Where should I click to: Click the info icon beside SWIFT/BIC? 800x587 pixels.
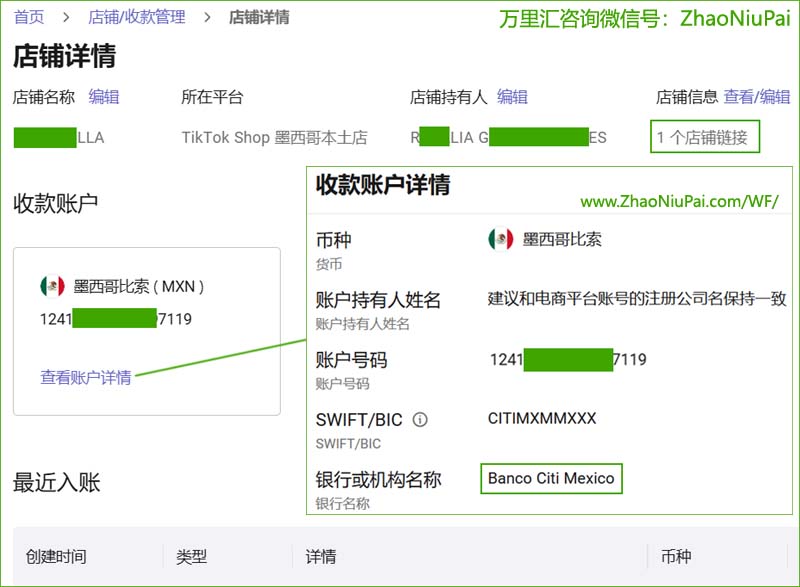420,420
